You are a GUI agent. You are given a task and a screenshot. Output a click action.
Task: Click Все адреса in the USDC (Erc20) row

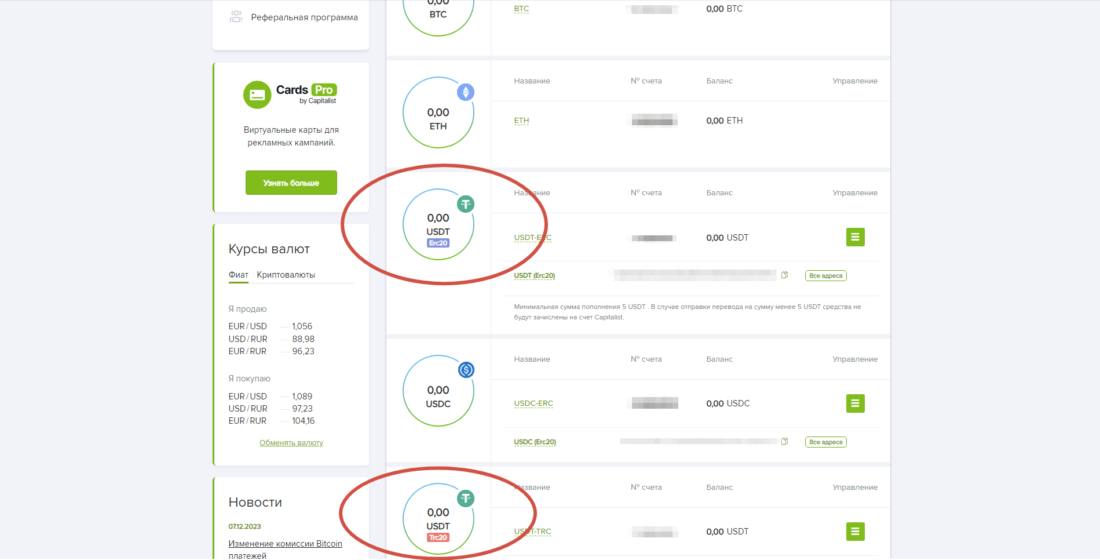click(x=826, y=442)
